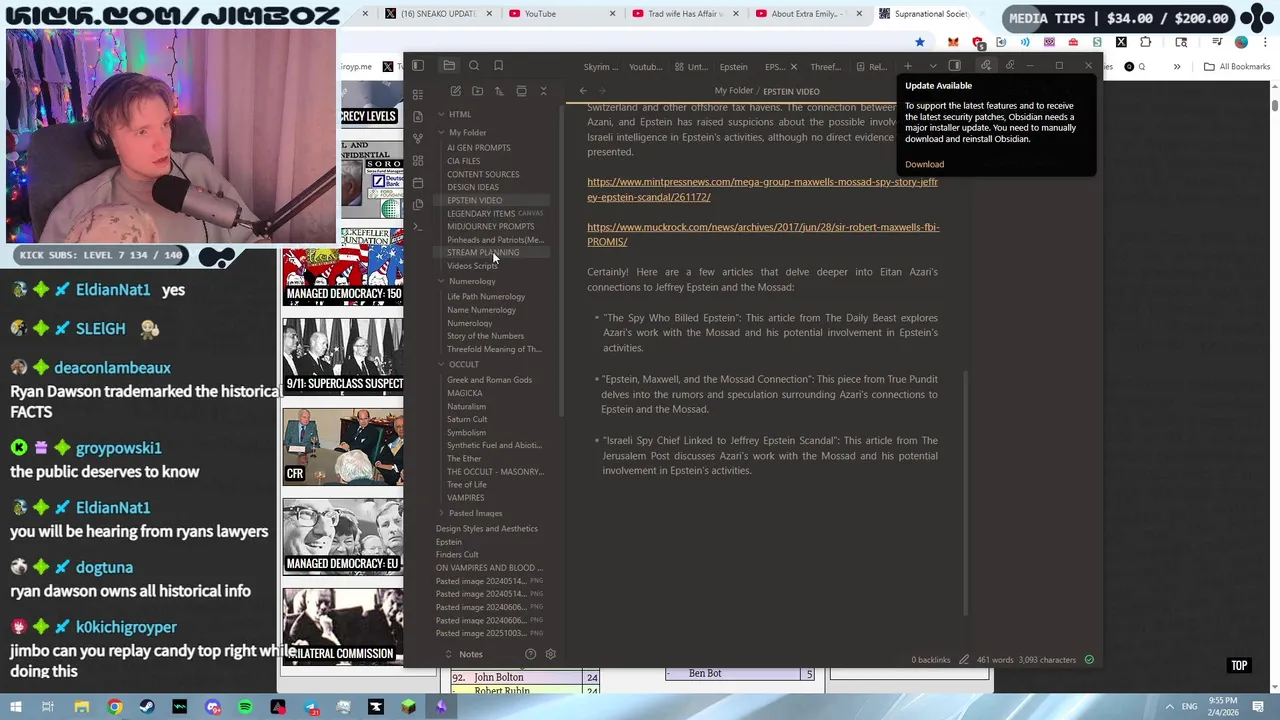Add a new Obsidian tab with plus icon
The image size is (1280, 720).
(908, 66)
